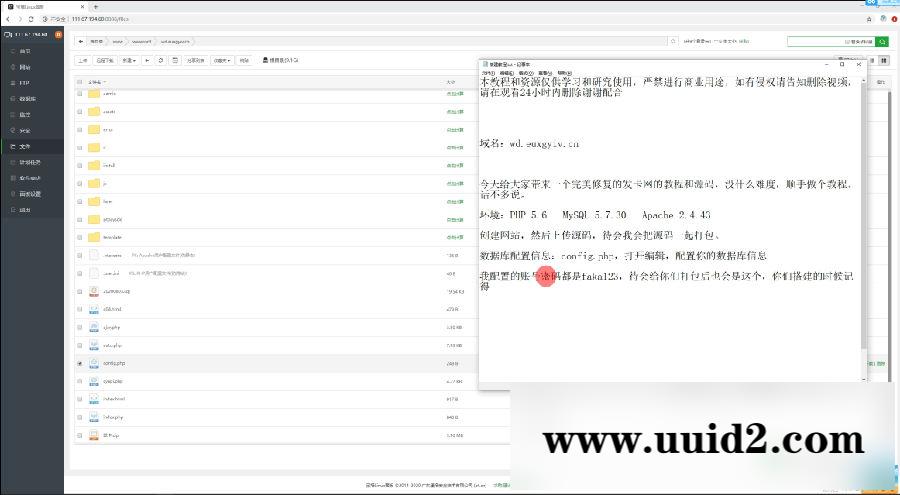Viewport: 900px width, 495px height.
Task: Click the go-back arrow button in file toolbar
Action: [148, 61]
